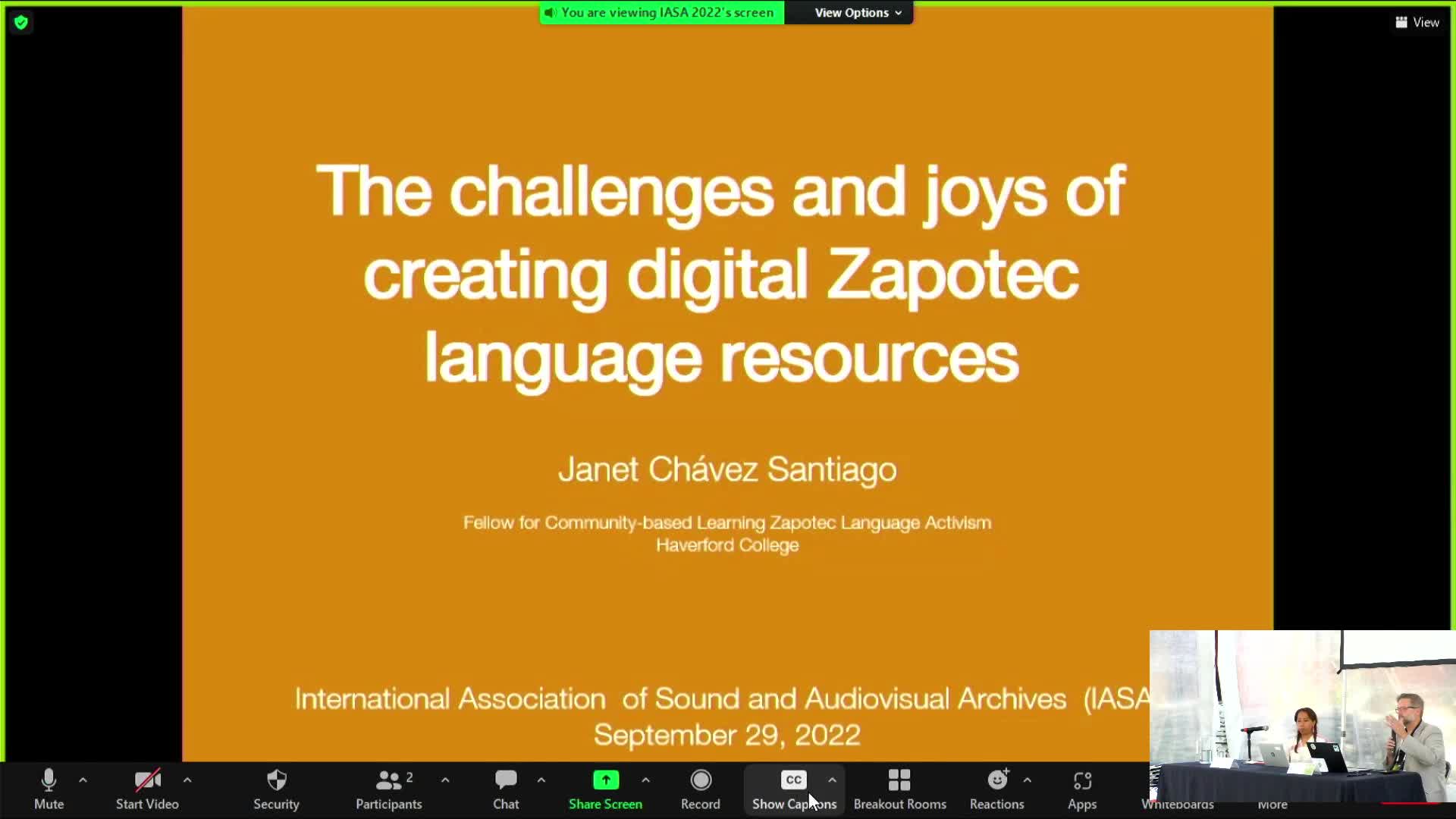
Task: Open the View Options dropdown
Action: (x=858, y=13)
